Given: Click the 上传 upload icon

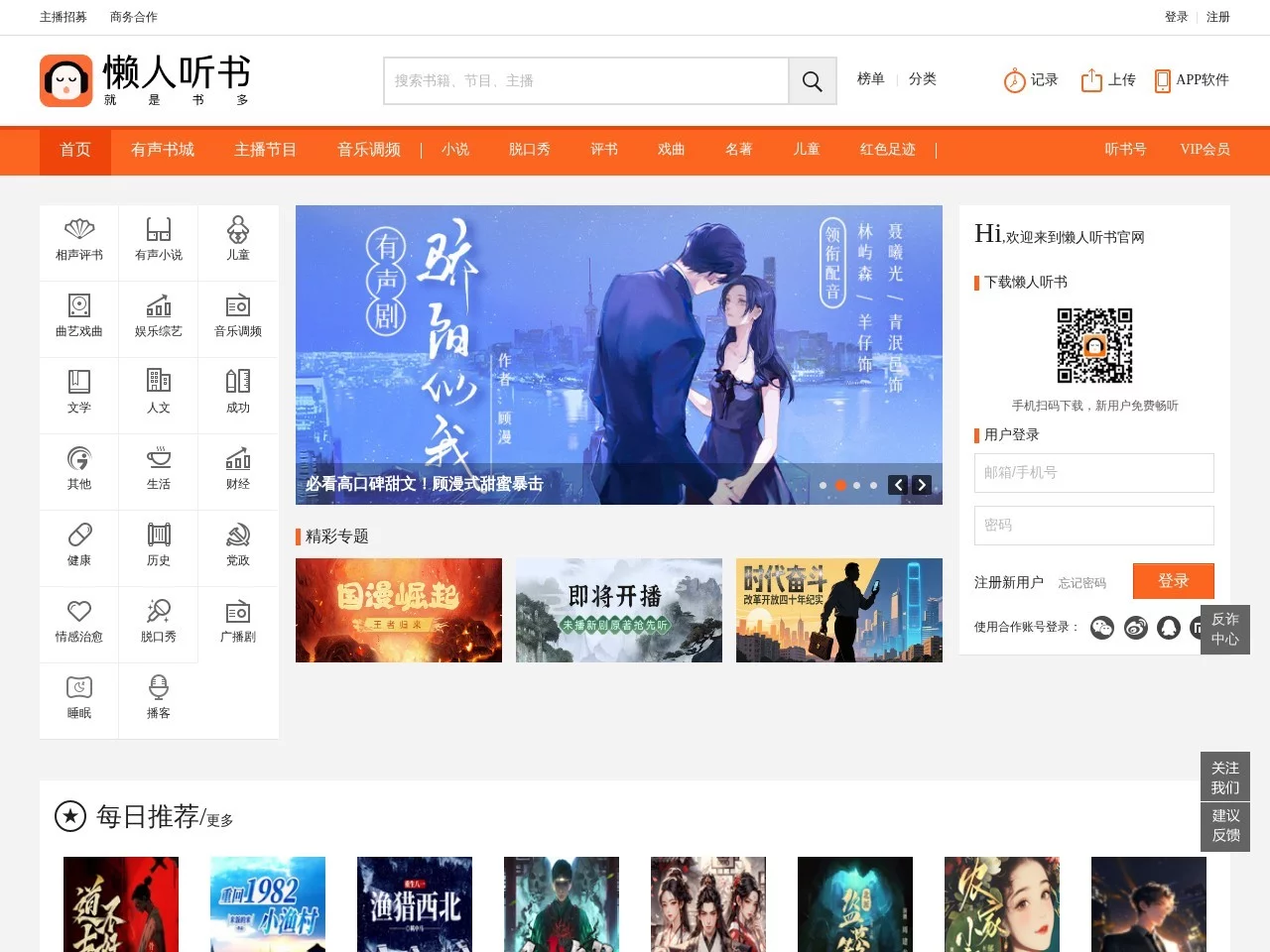Looking at the screenshot, I should point(1091,80).
